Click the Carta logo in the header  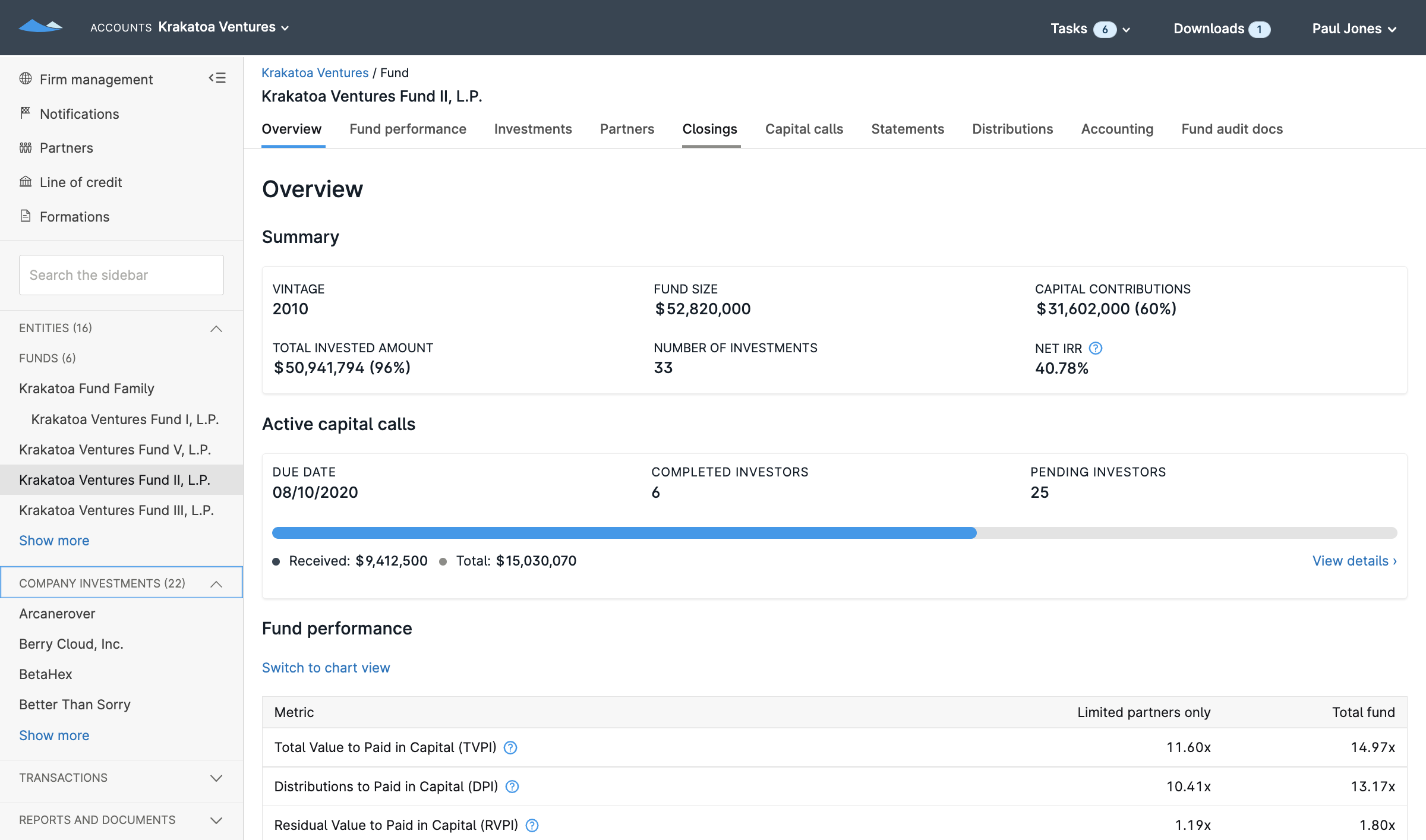[40, 26]
